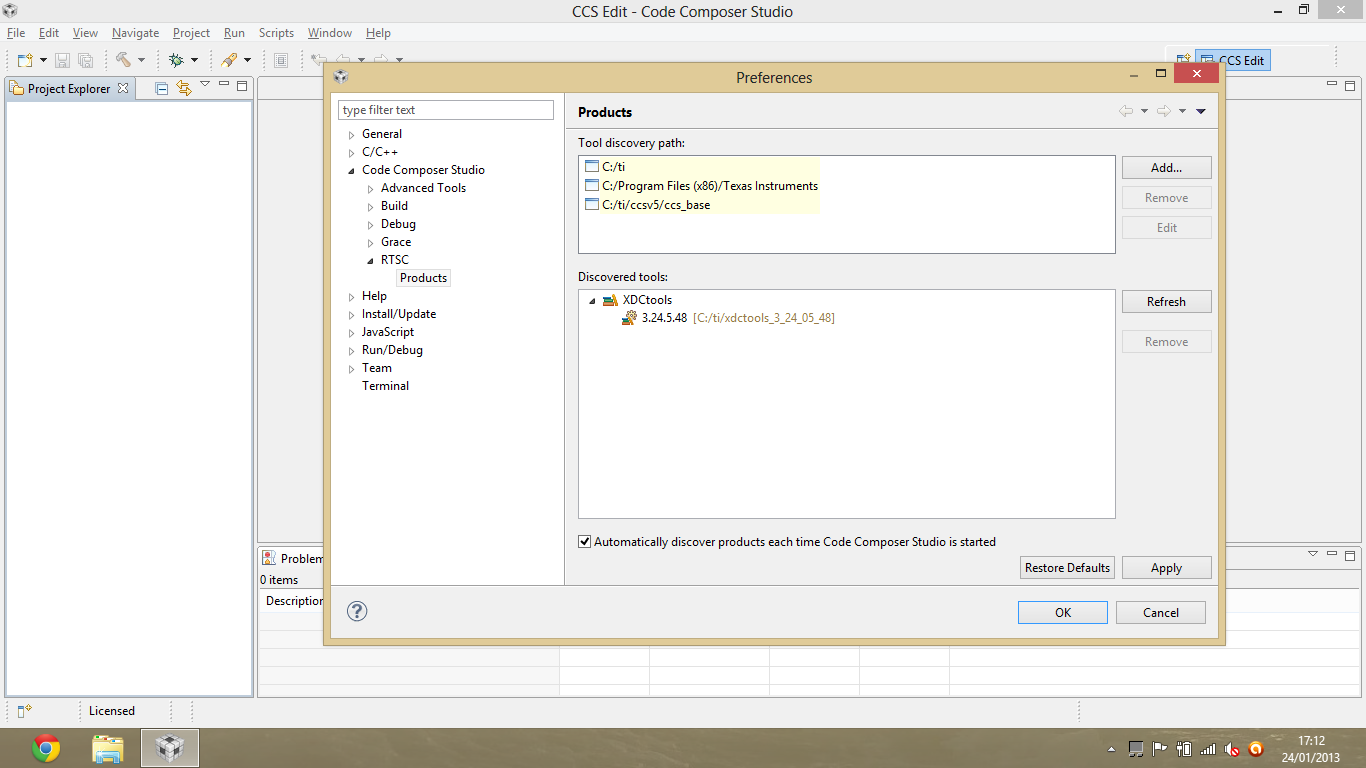Collapse the Code Composer Studio node
Image resolution: width=1366 pixels, height=768 pixels.
point(352,170)
